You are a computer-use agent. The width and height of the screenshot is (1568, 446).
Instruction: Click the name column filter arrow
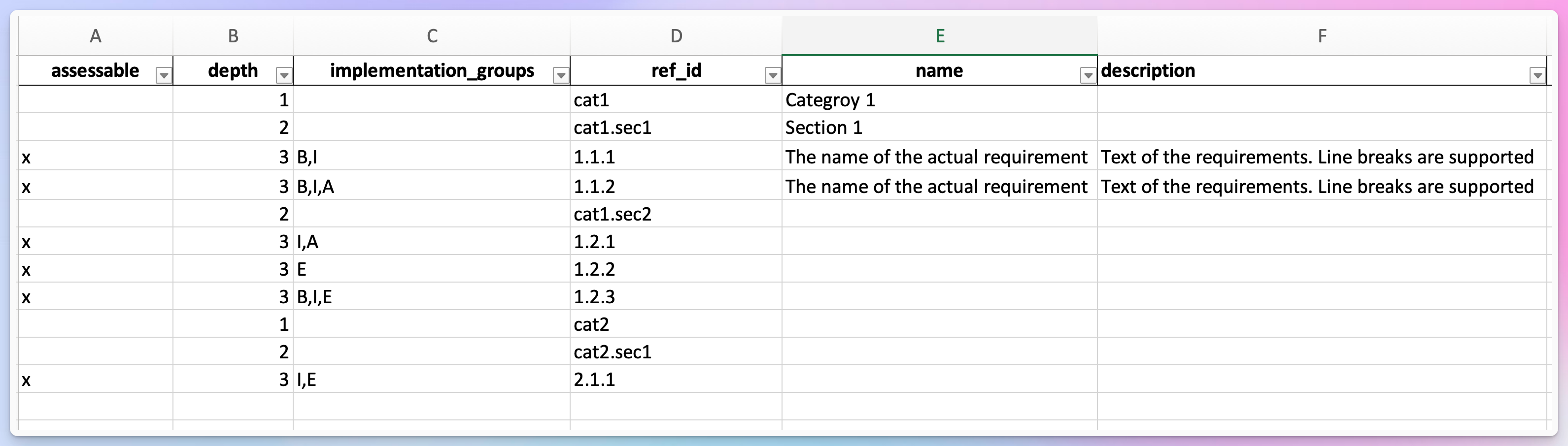click(1088, 75)
